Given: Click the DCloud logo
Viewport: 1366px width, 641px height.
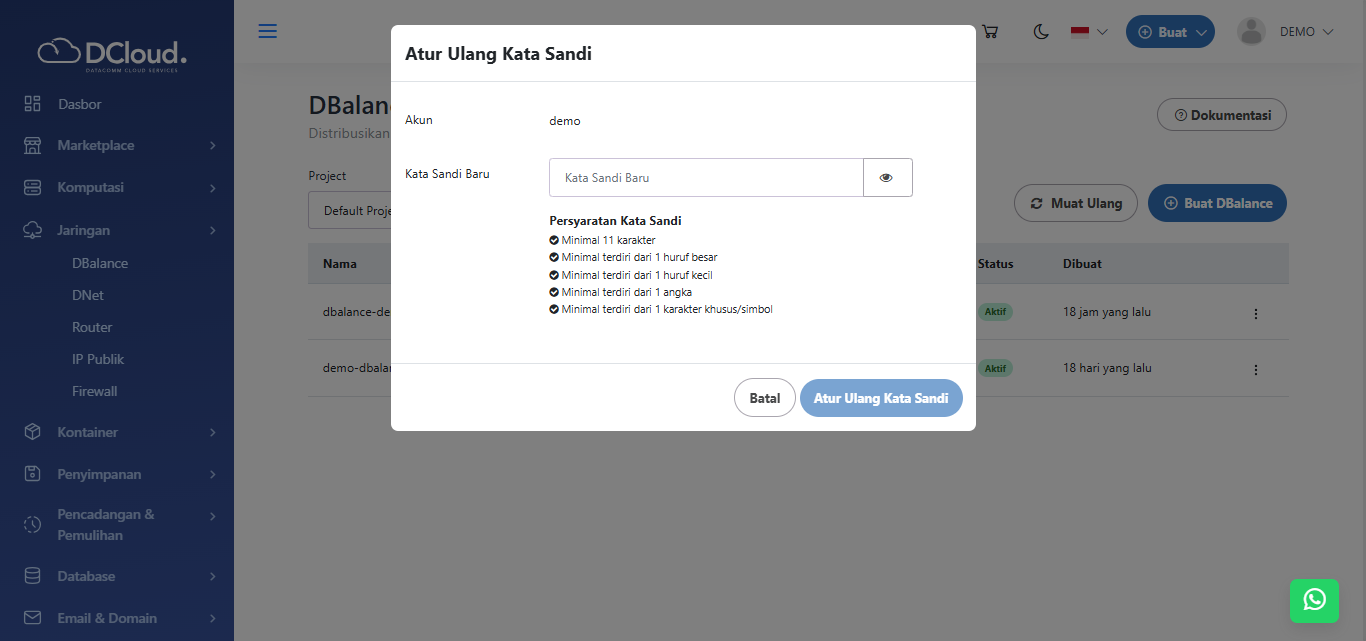Looking at the screenshot, I should [x=113, y=53].
